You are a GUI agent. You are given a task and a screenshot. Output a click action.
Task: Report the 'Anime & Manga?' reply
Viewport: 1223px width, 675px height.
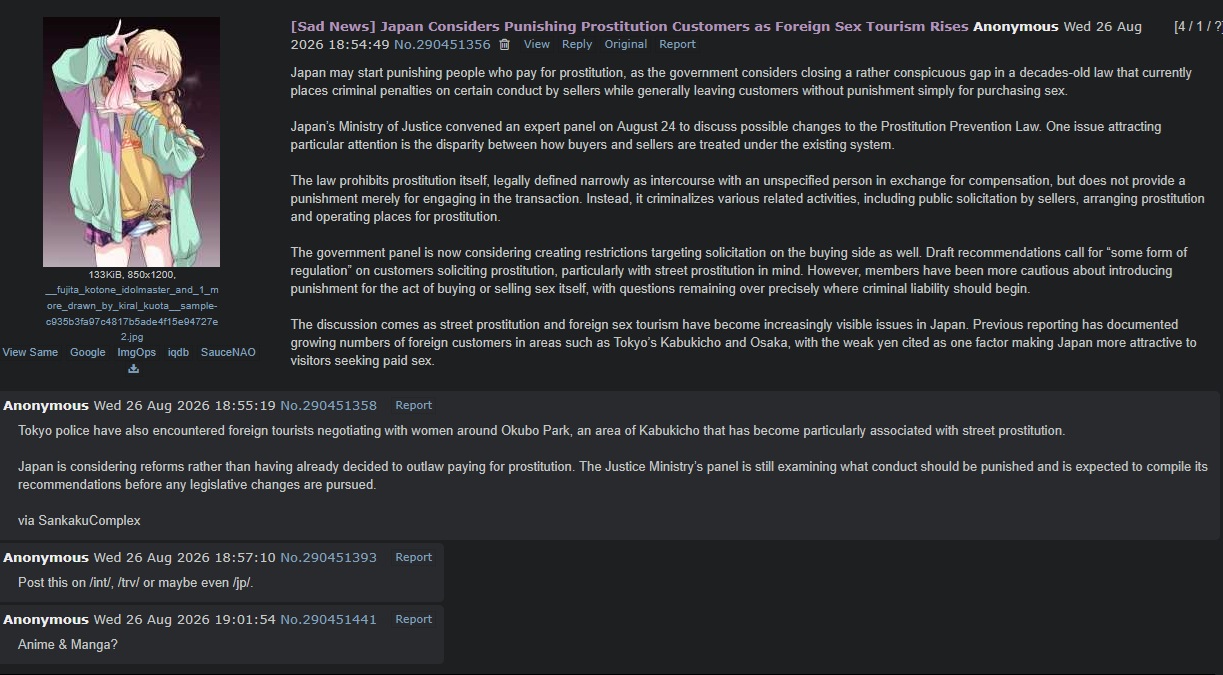(x=414, y=619)
